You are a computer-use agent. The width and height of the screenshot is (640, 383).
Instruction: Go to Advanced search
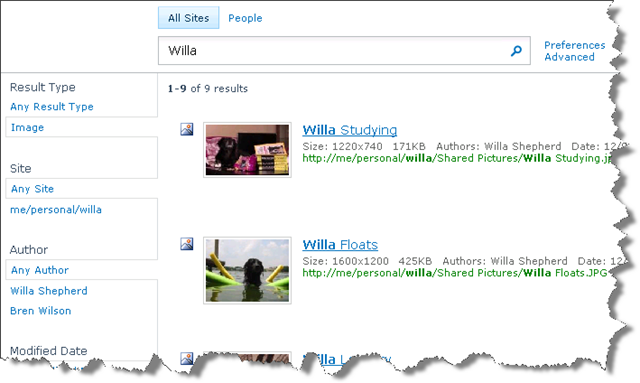569,57
